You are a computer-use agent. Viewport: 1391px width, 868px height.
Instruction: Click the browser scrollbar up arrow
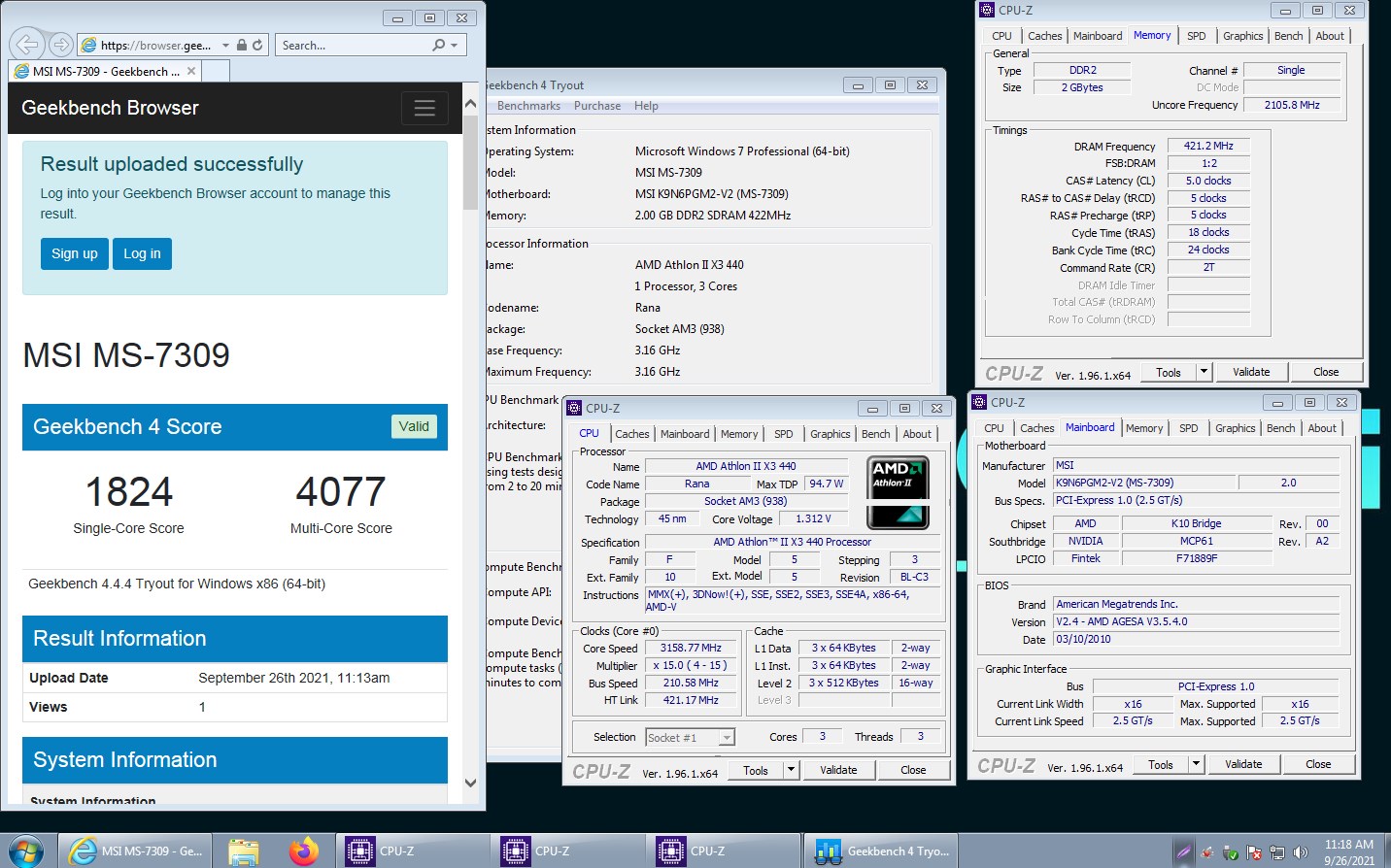470,104
